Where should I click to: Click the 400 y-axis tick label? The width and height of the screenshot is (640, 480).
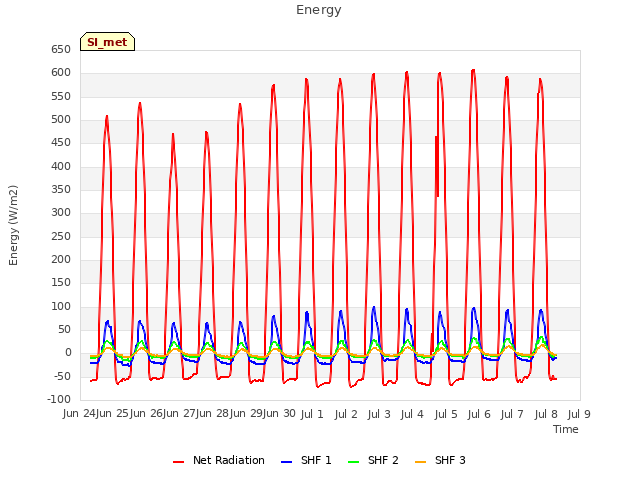(x=61, y=167)
